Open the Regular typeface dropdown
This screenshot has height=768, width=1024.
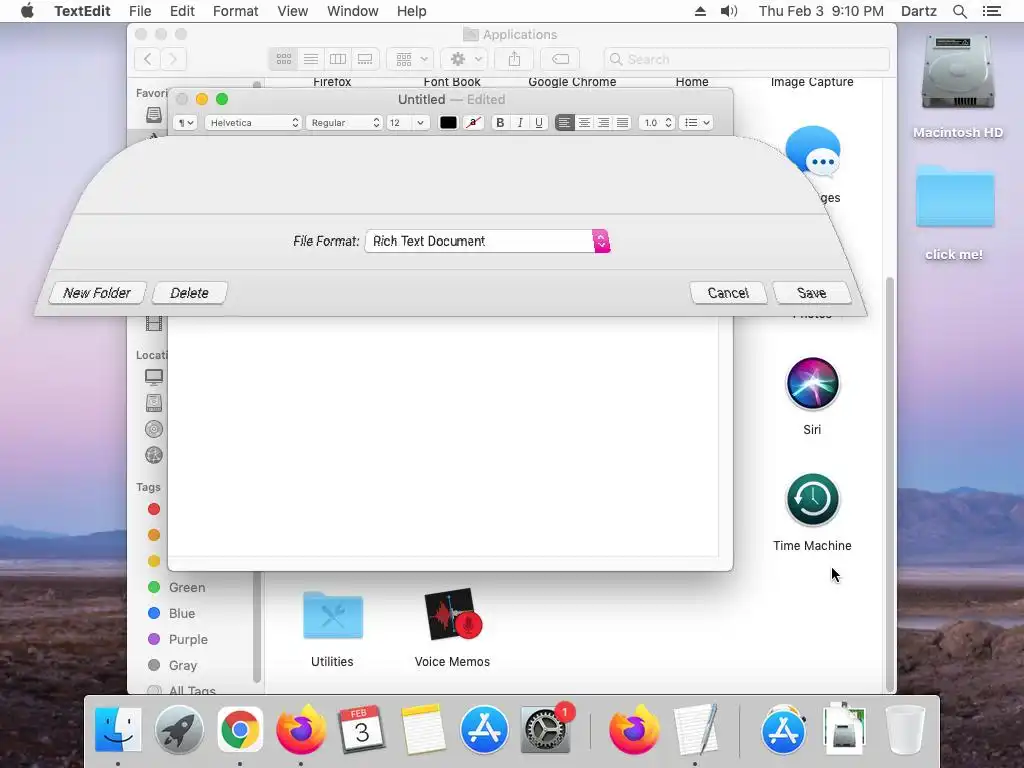tap(344, 123)
